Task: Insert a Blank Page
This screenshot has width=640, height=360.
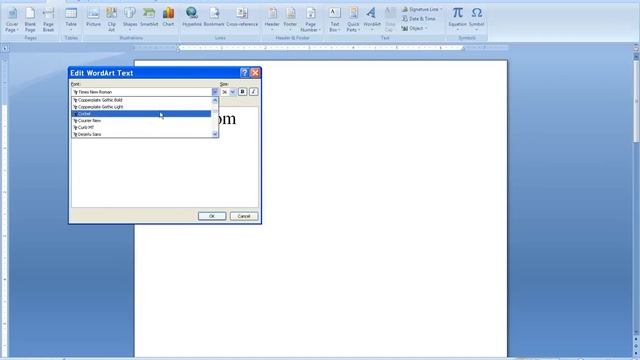Action: (x=30, y=20)
